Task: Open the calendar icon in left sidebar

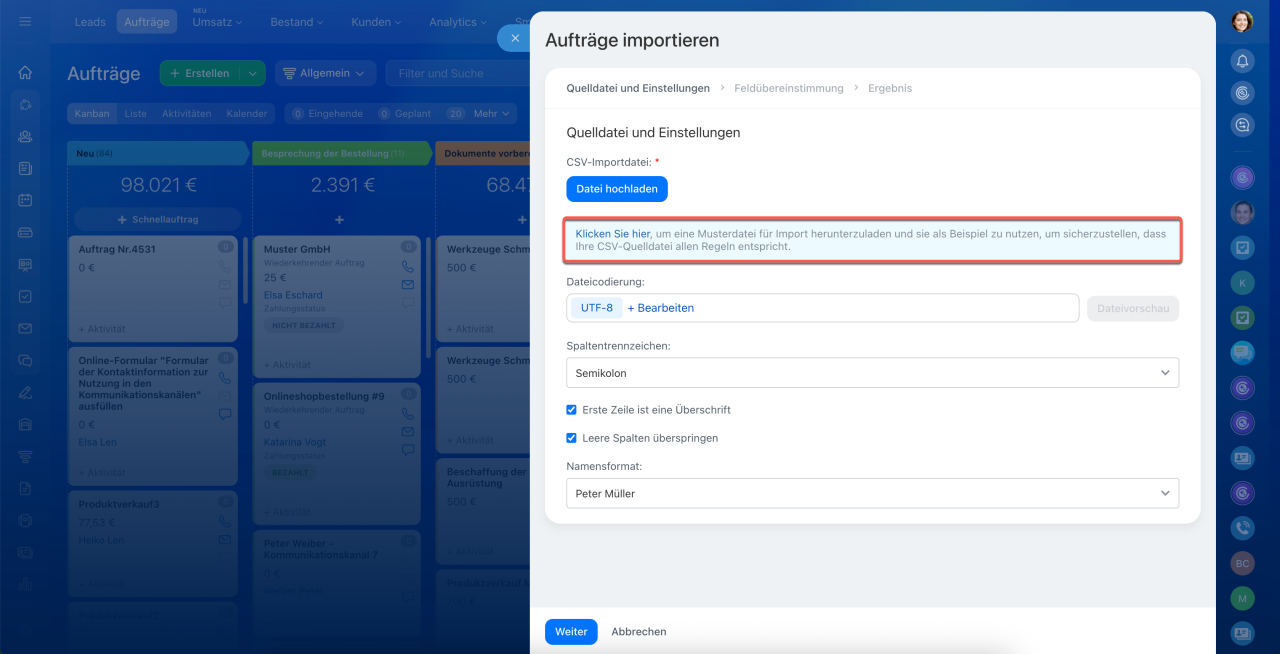Action: pyautogui.click(x=25, y=200)
